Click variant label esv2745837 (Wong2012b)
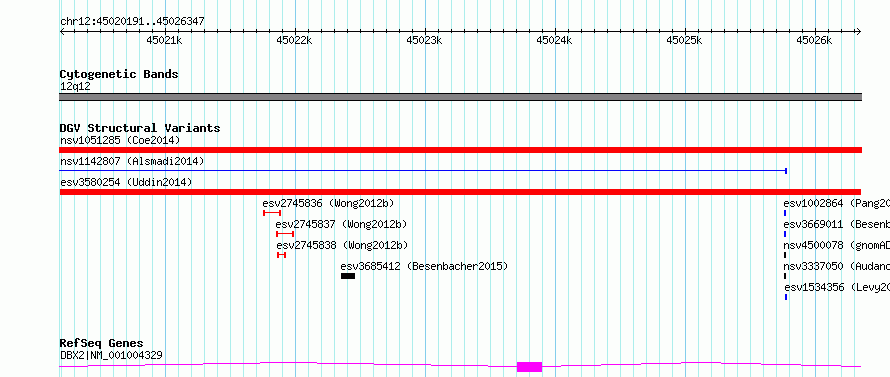This screenshot has width=890, height=377. point(341,224)
